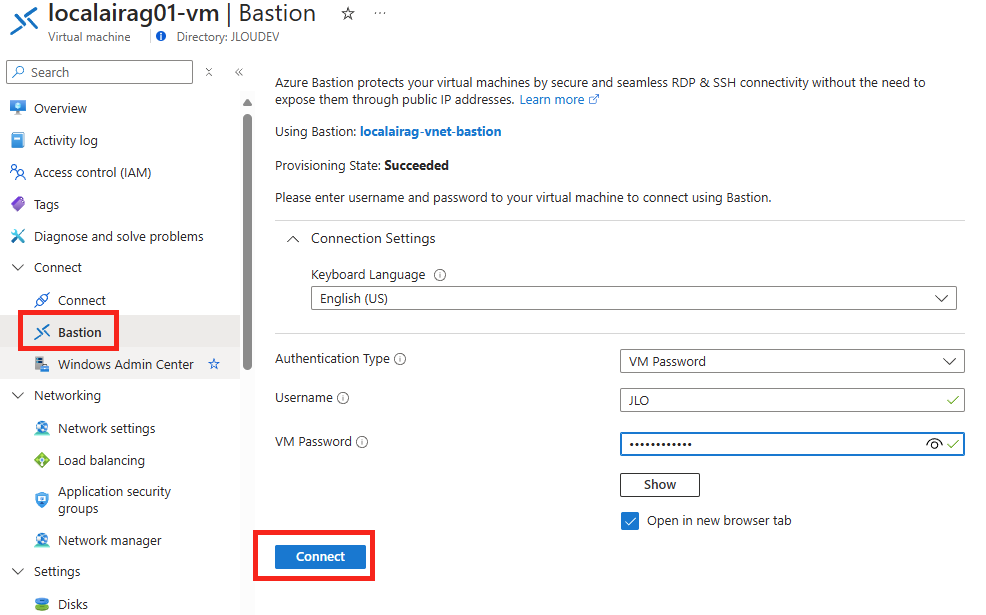Open the more options ellipsis menu
This screenshot has height=615, width=986.
click(380, 13)
